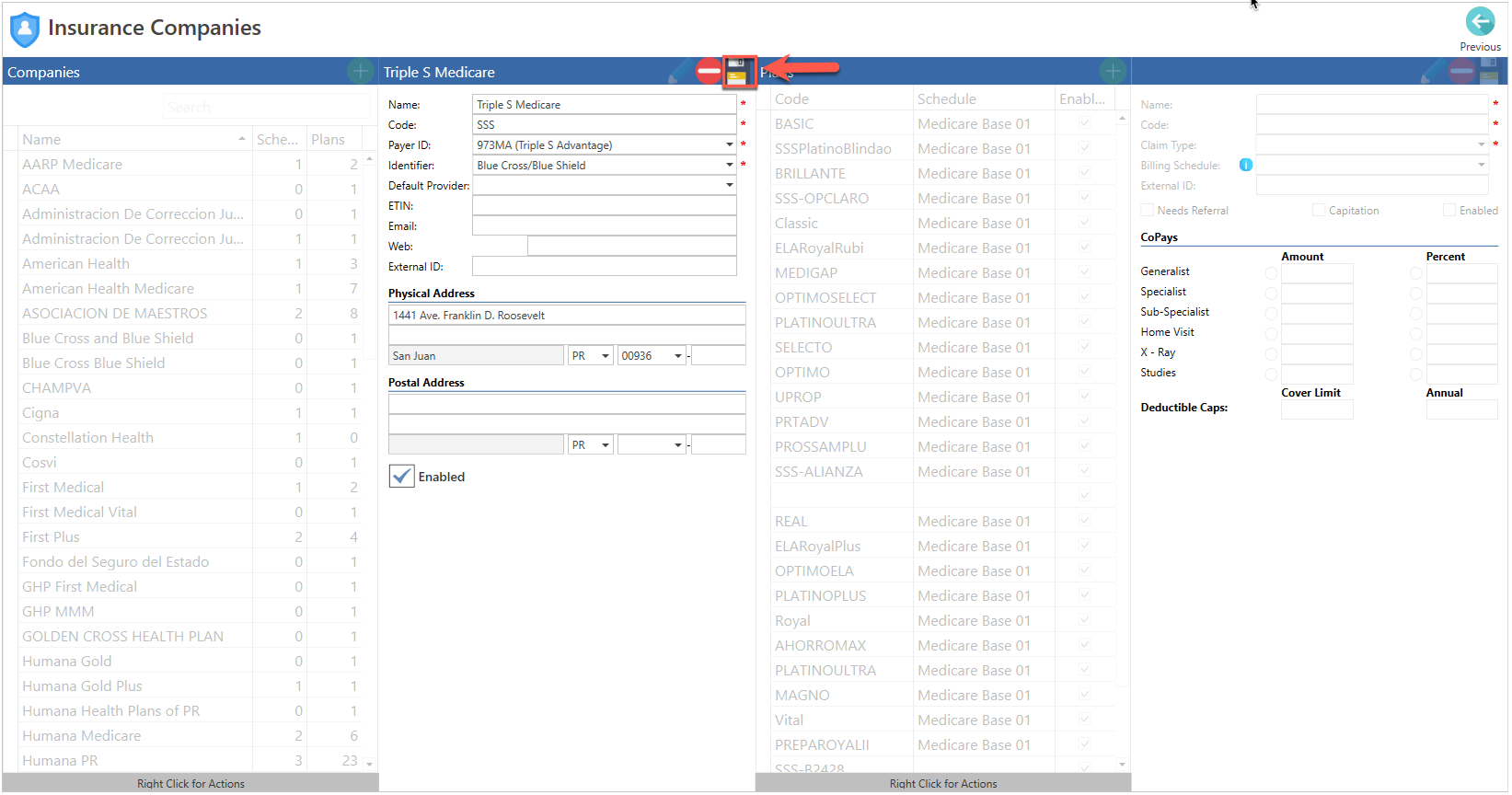Image resolution: width=1512 pixels, height=795 pixels.
Task: Select the PROSSAMPLU plan row
Action: (x=942, y=446)
